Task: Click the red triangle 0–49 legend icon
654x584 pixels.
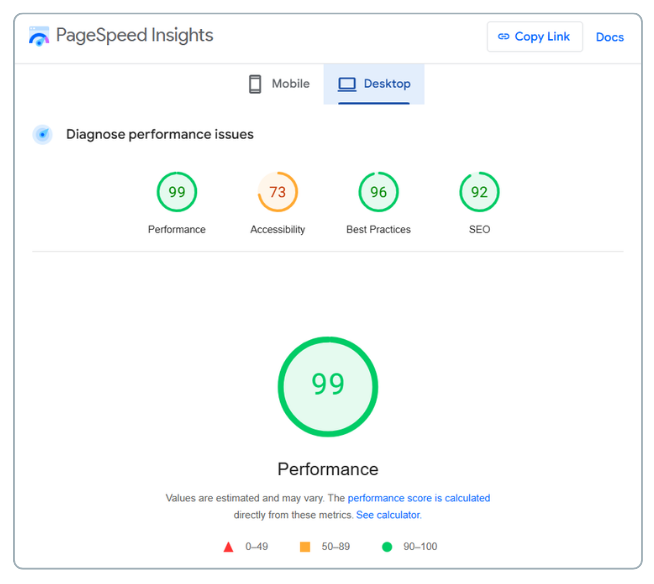Action: pos(228,547)
